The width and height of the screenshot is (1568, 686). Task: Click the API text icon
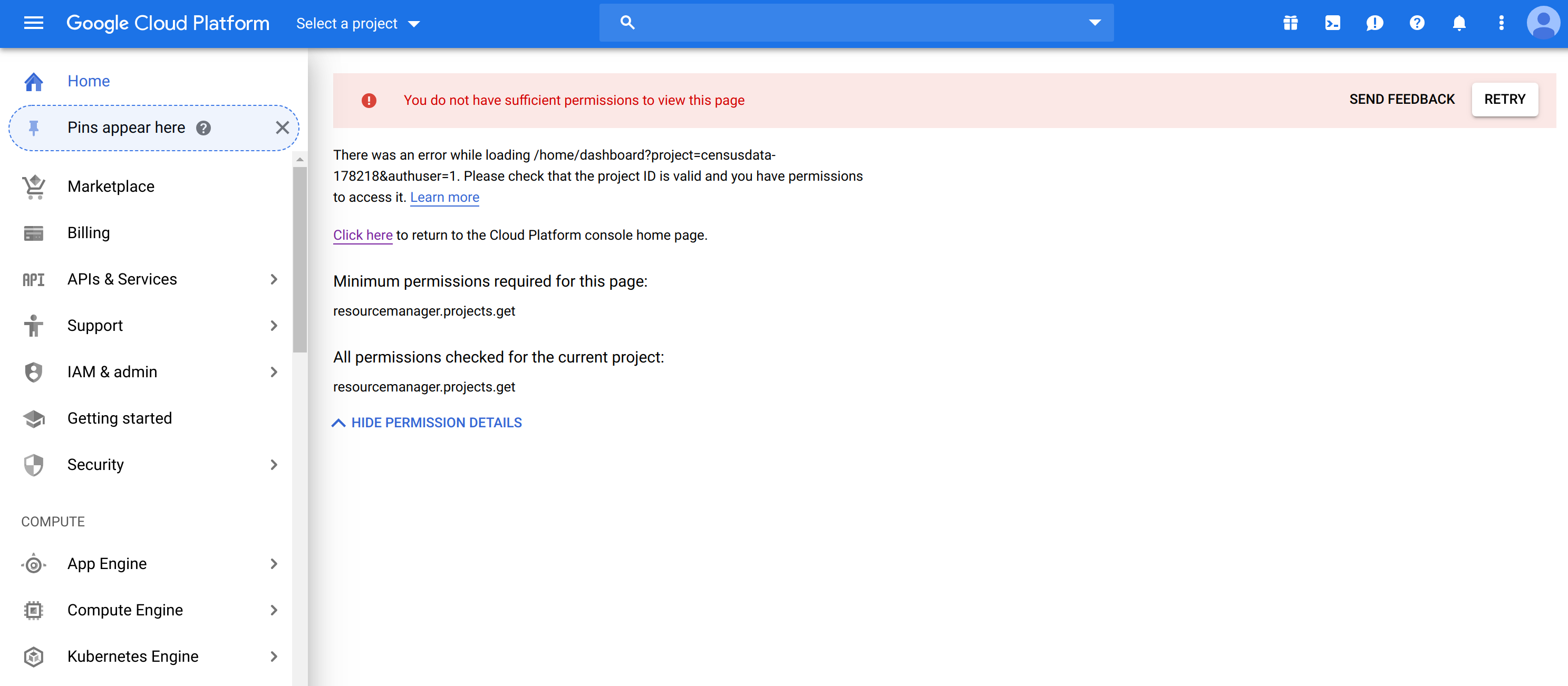[33, 280]
